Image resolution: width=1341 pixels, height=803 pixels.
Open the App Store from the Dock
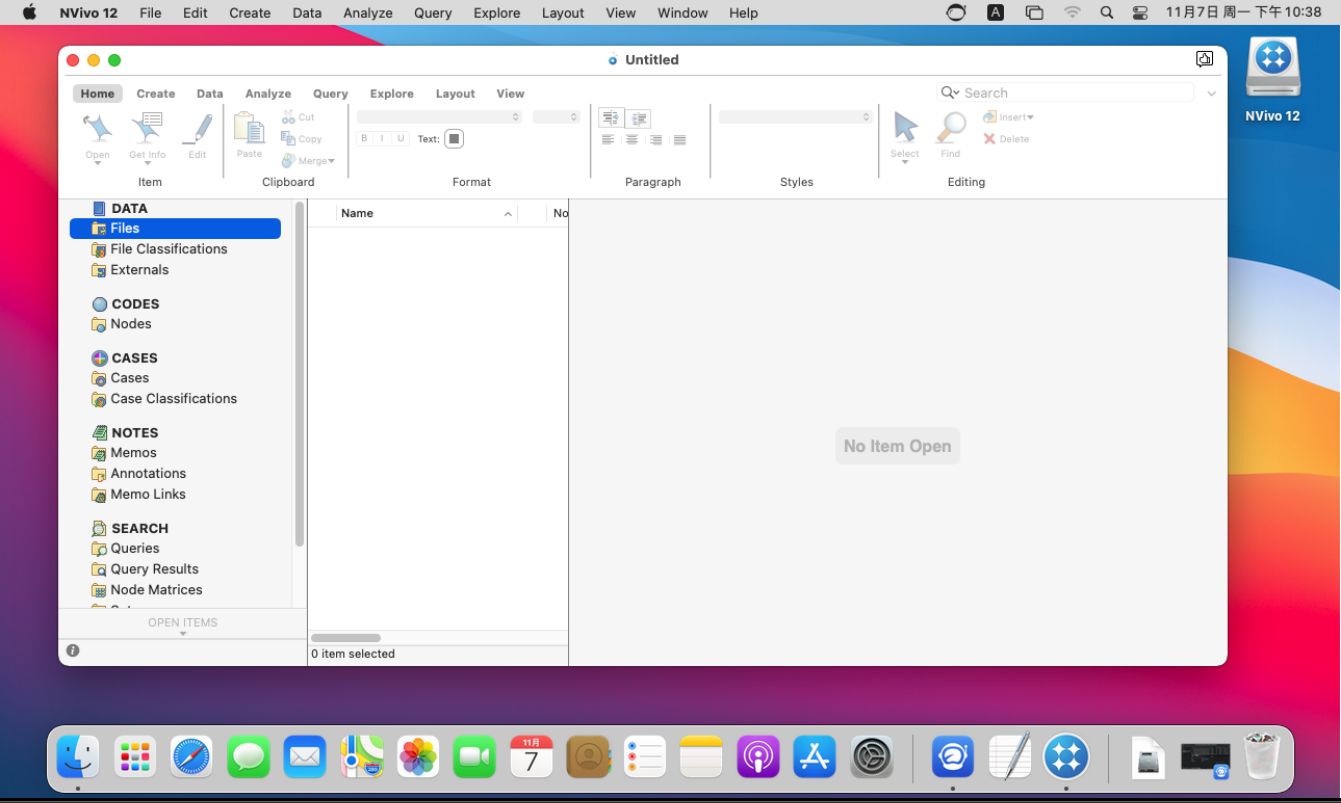point(814,757)
